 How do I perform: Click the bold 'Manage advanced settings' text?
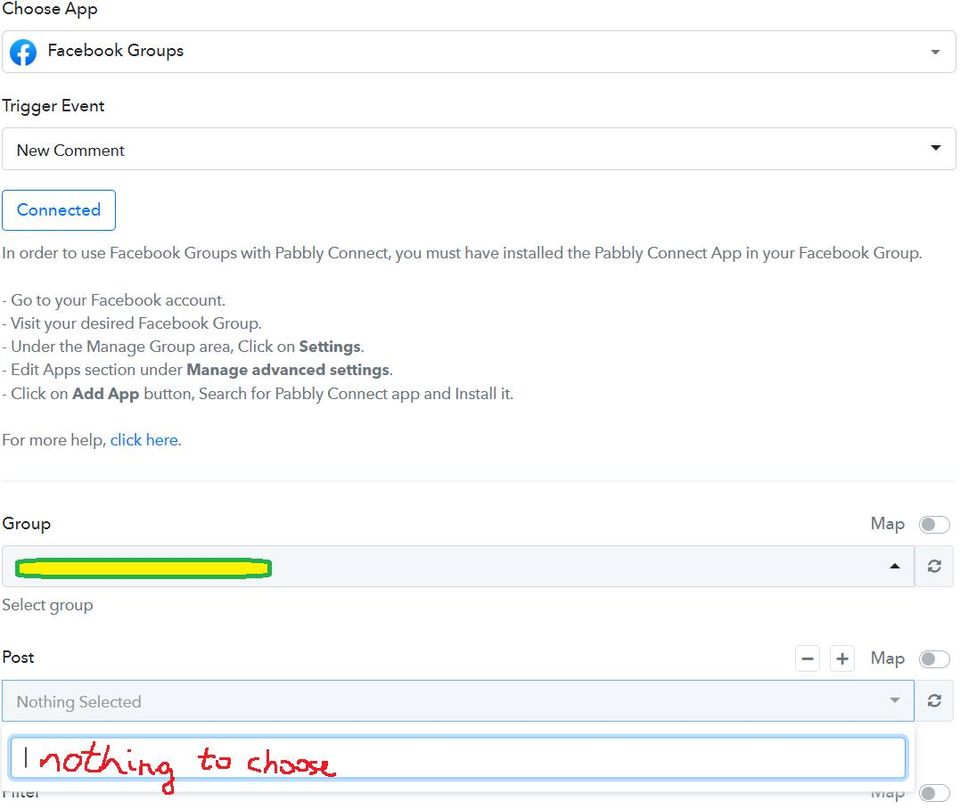tap(288, 370)
